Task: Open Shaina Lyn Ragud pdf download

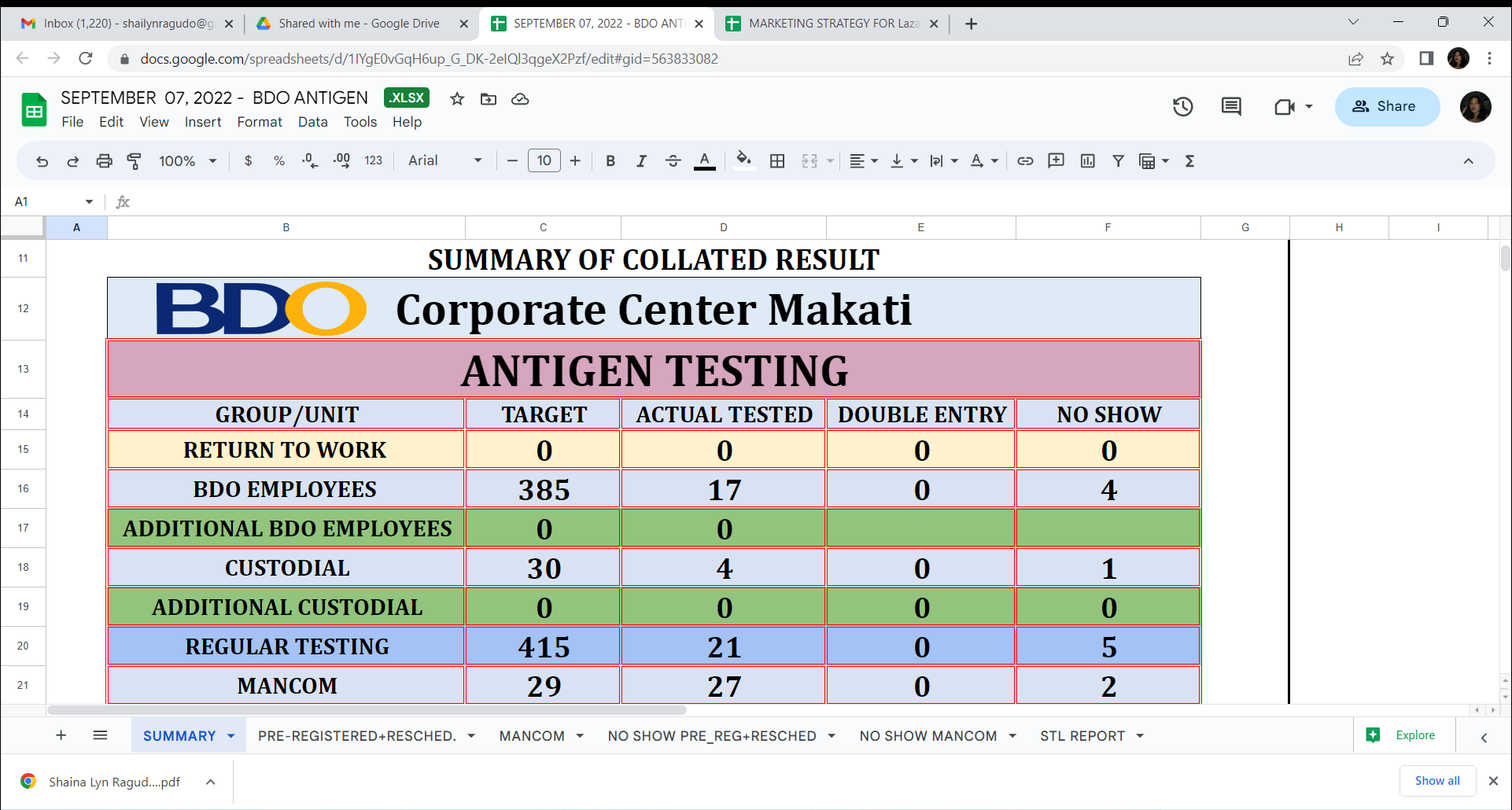Action: coord(114,782)
